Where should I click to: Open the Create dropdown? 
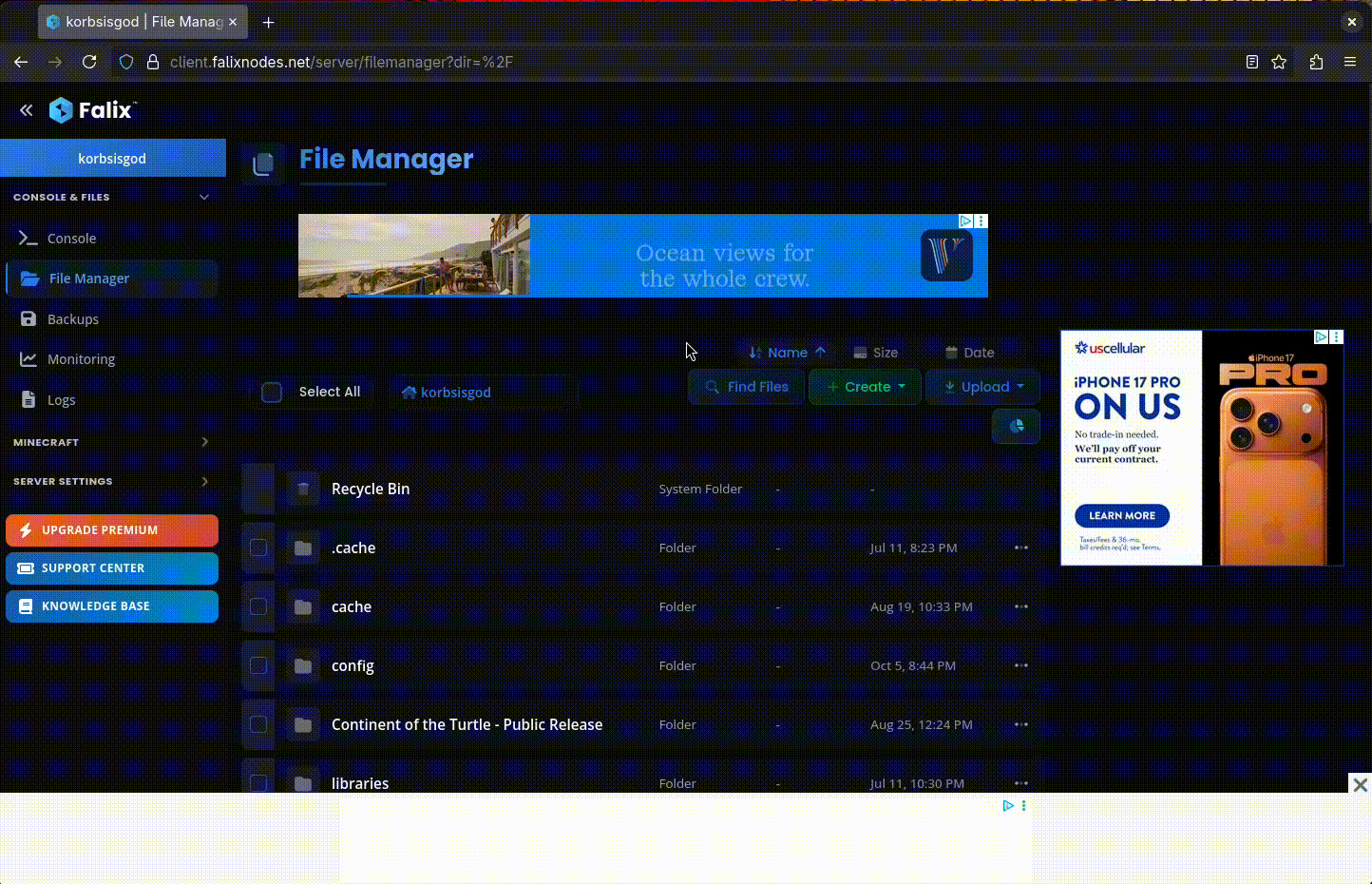(865, 387)
